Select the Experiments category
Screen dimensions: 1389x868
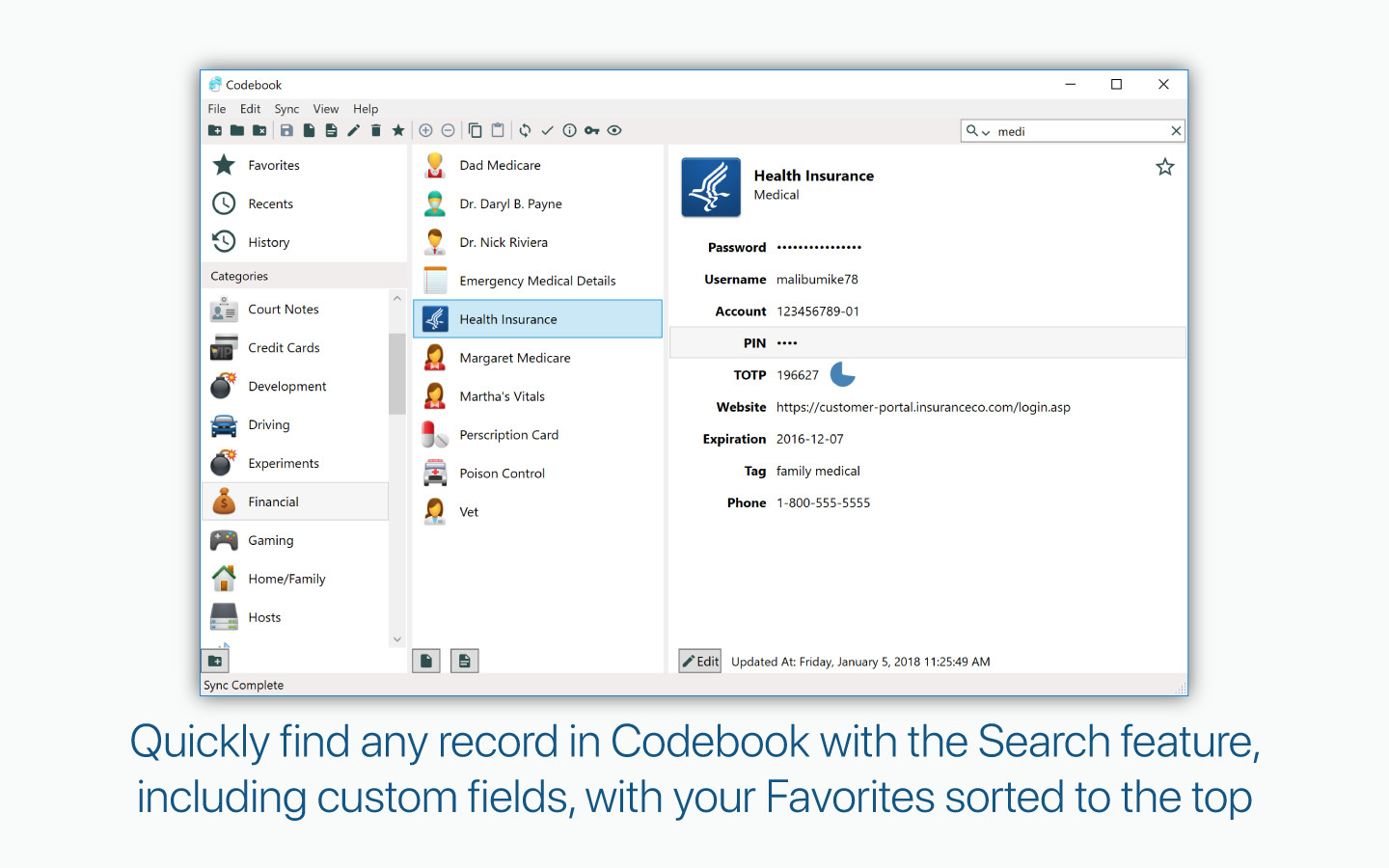295,463
